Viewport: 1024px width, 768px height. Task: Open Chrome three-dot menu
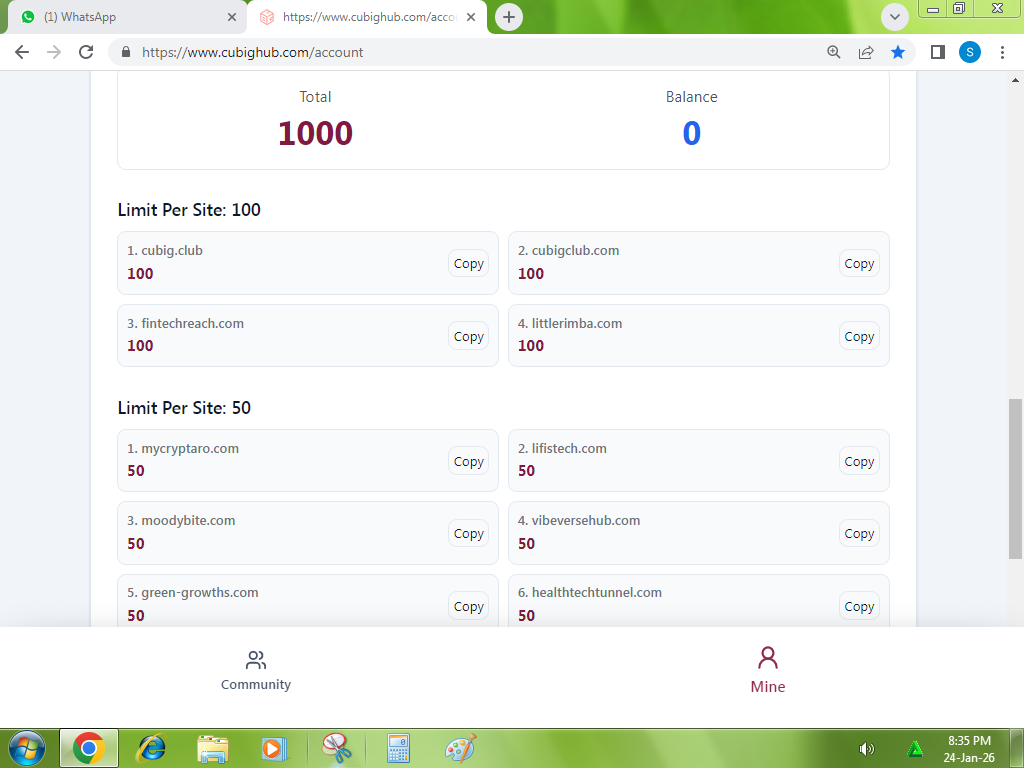[x=1002, y=52]
